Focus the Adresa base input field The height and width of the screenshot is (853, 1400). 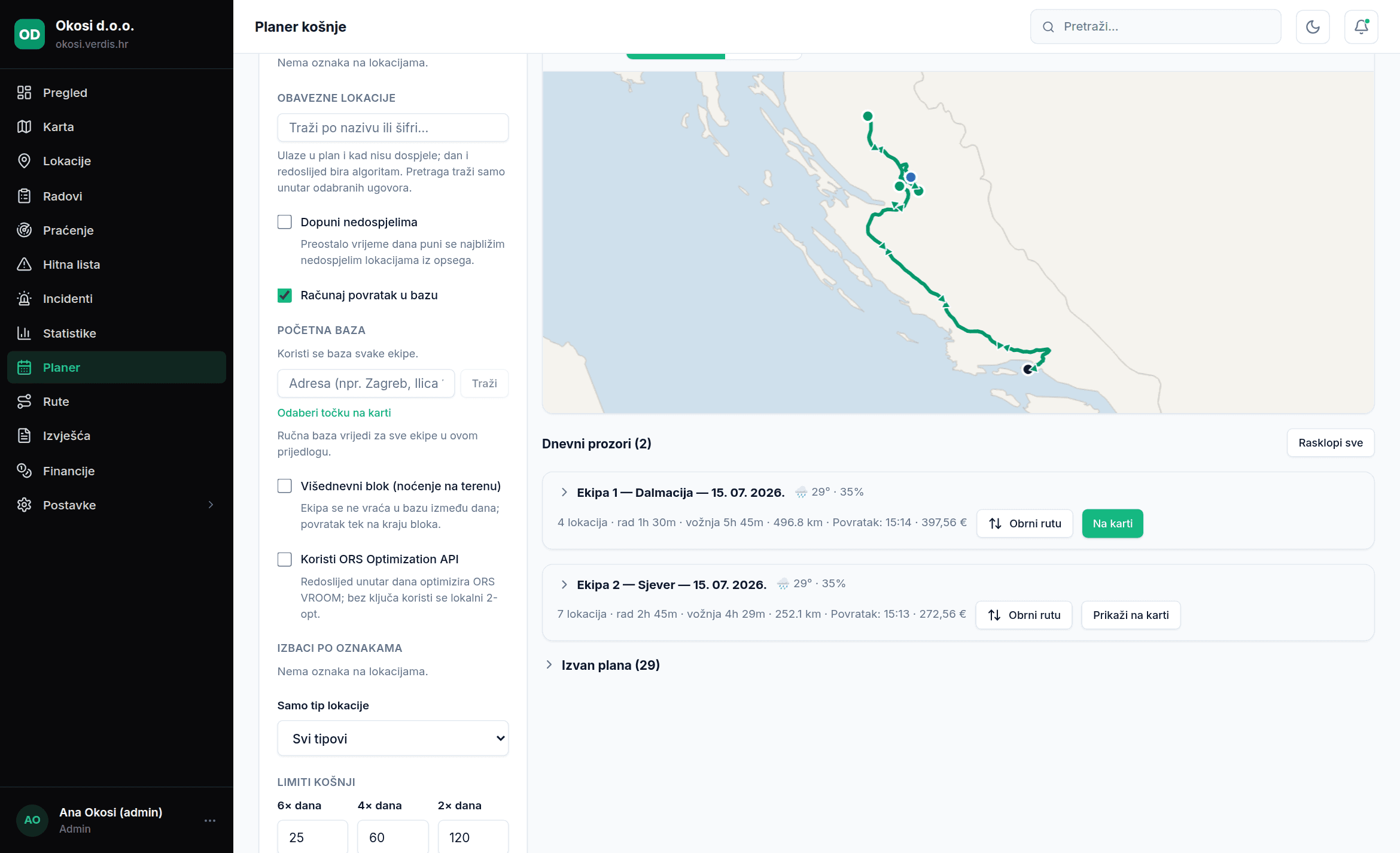(x=366, y=383)
